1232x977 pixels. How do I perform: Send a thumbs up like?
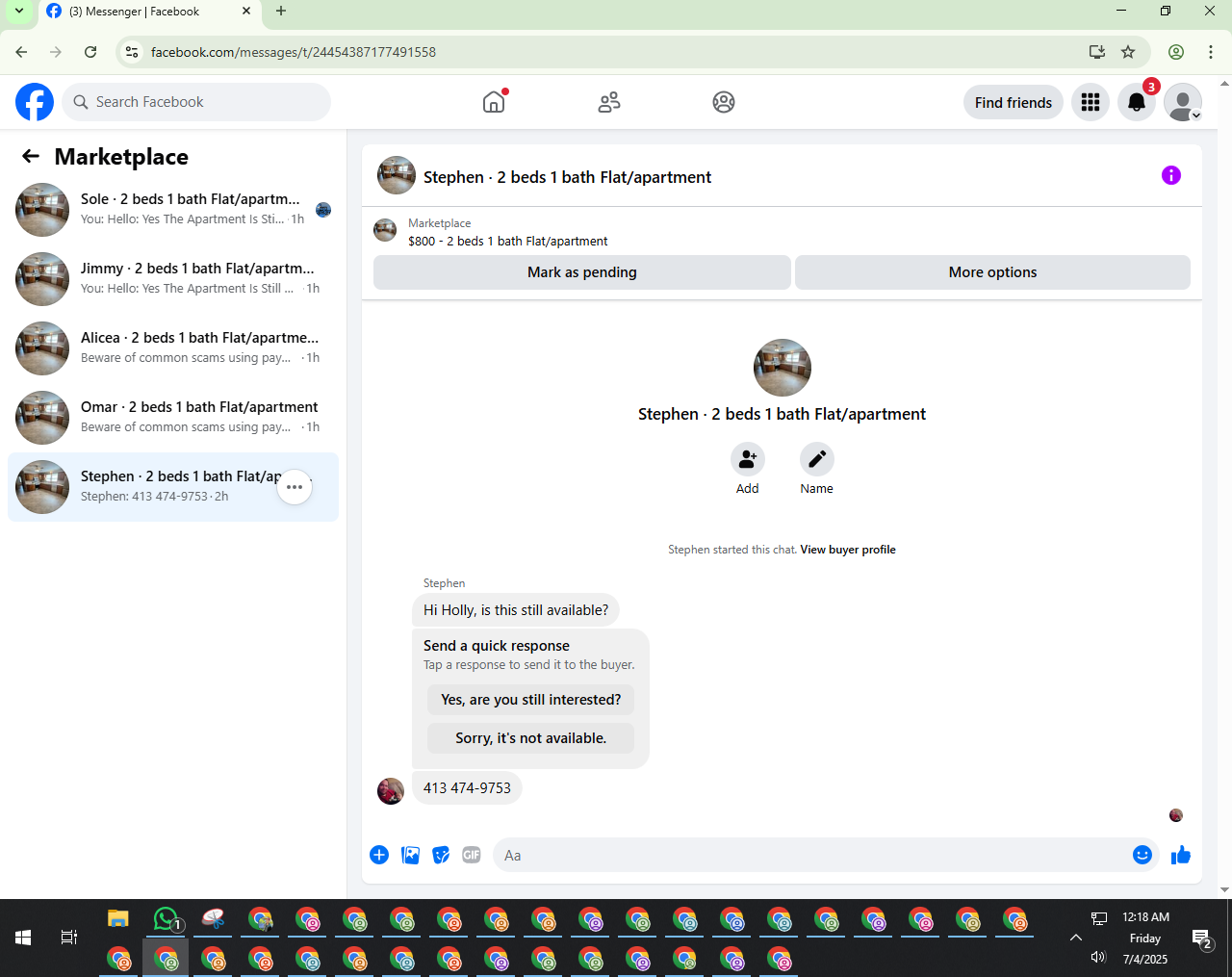coord(1181,855)
